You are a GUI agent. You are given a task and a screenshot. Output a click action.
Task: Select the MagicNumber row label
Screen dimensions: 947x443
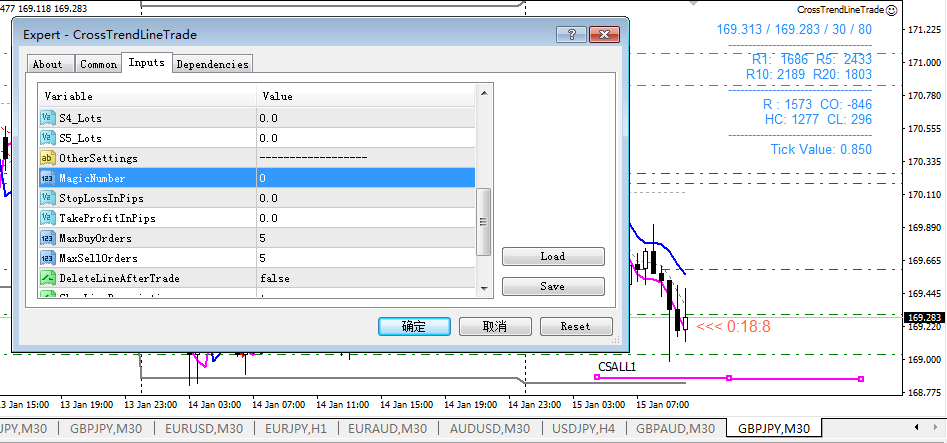pyautogui.click(x=92, y=178)
